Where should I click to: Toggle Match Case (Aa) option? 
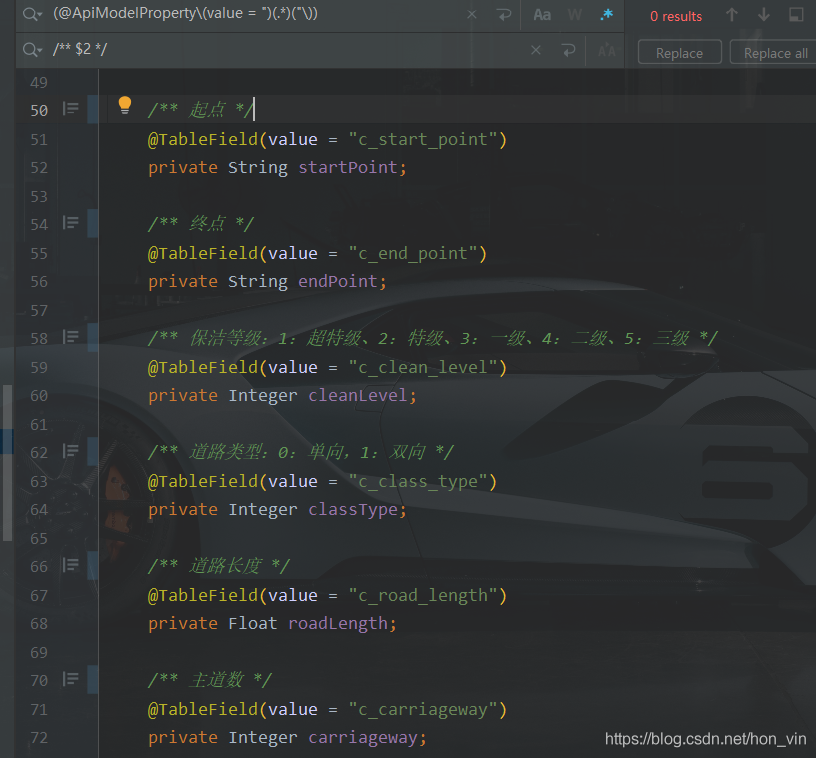tap(542, 15)
